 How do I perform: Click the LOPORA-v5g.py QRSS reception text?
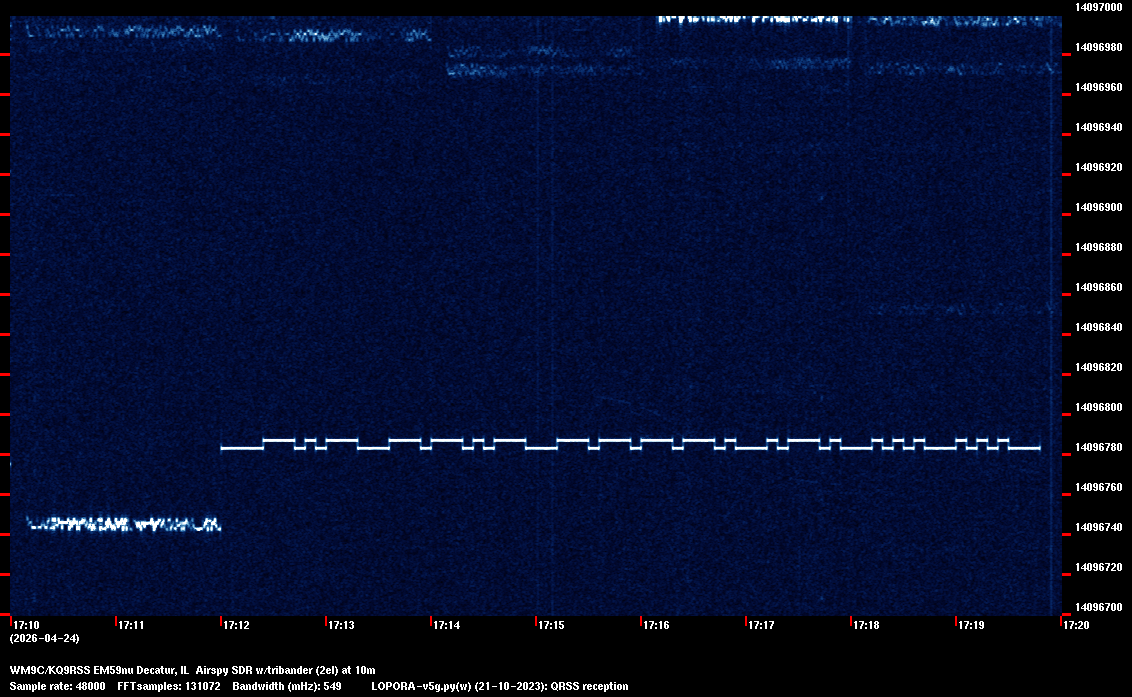499,686
